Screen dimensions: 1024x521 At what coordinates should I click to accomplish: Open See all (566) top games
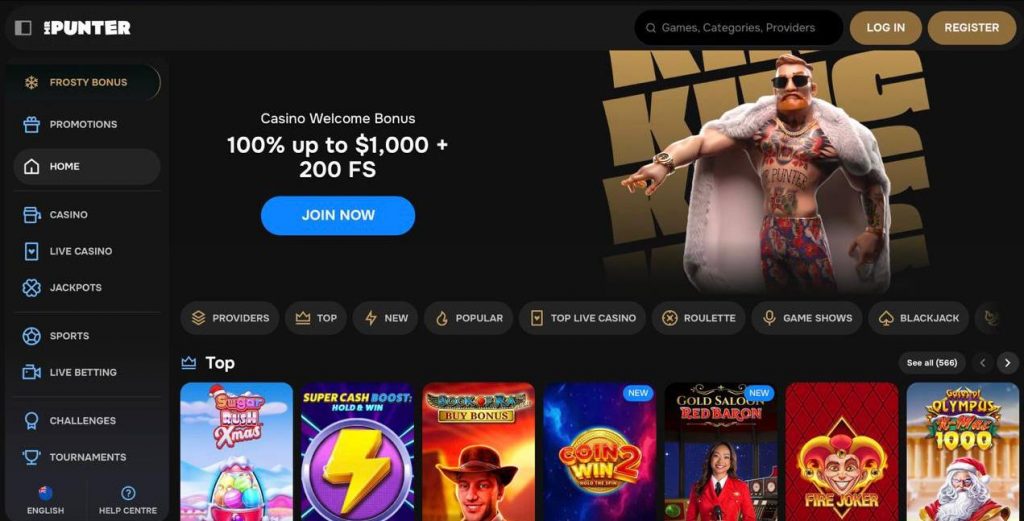932,362
